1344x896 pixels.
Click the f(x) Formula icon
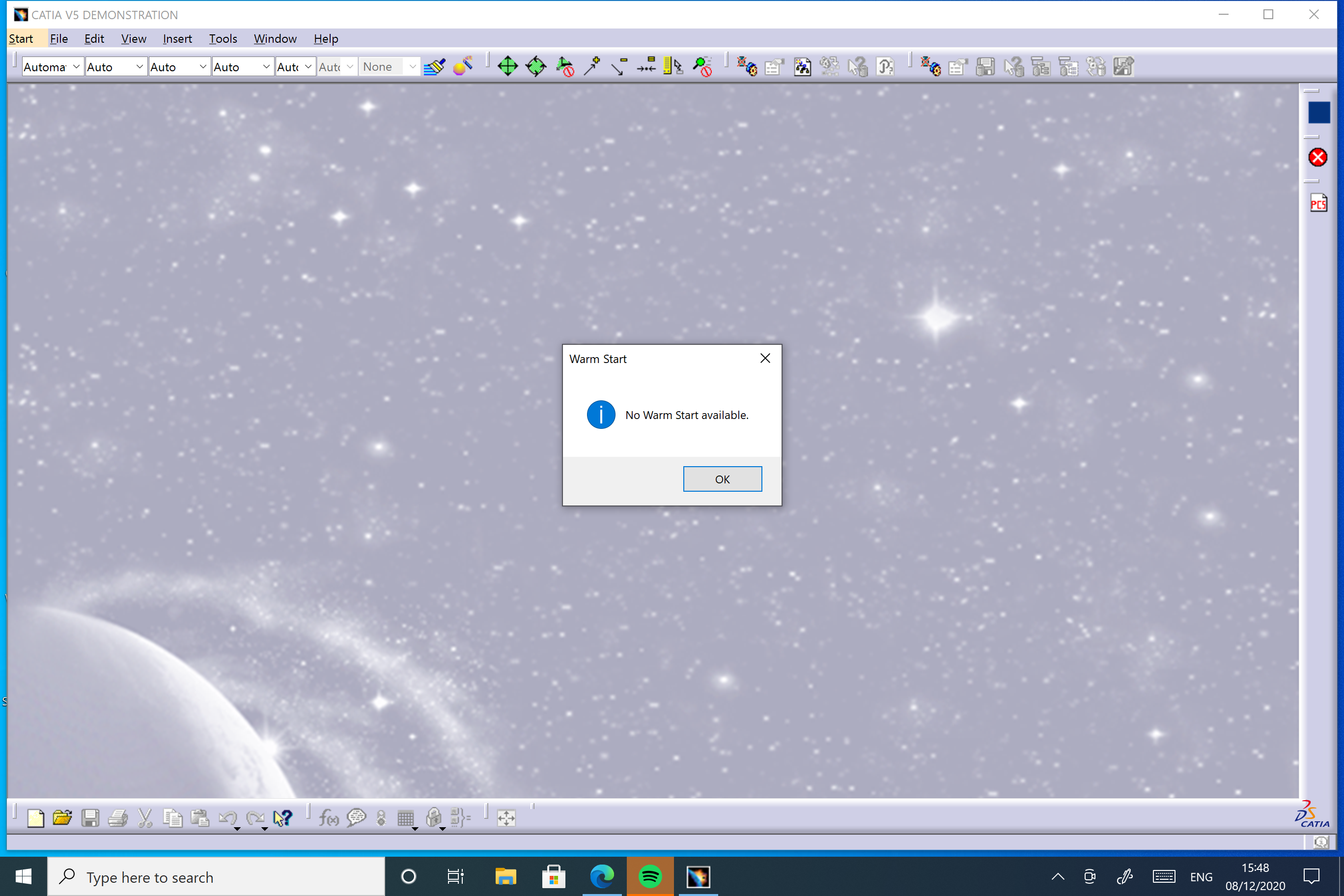click(x=329, y=818)
